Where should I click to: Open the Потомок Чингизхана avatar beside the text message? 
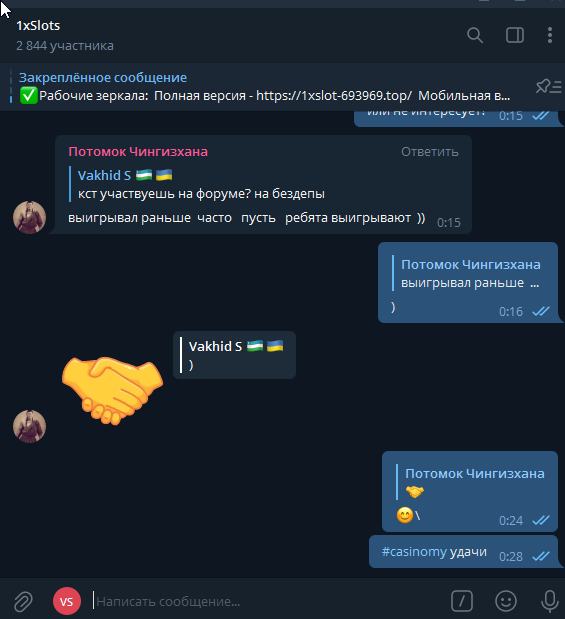tap(30, 218)
